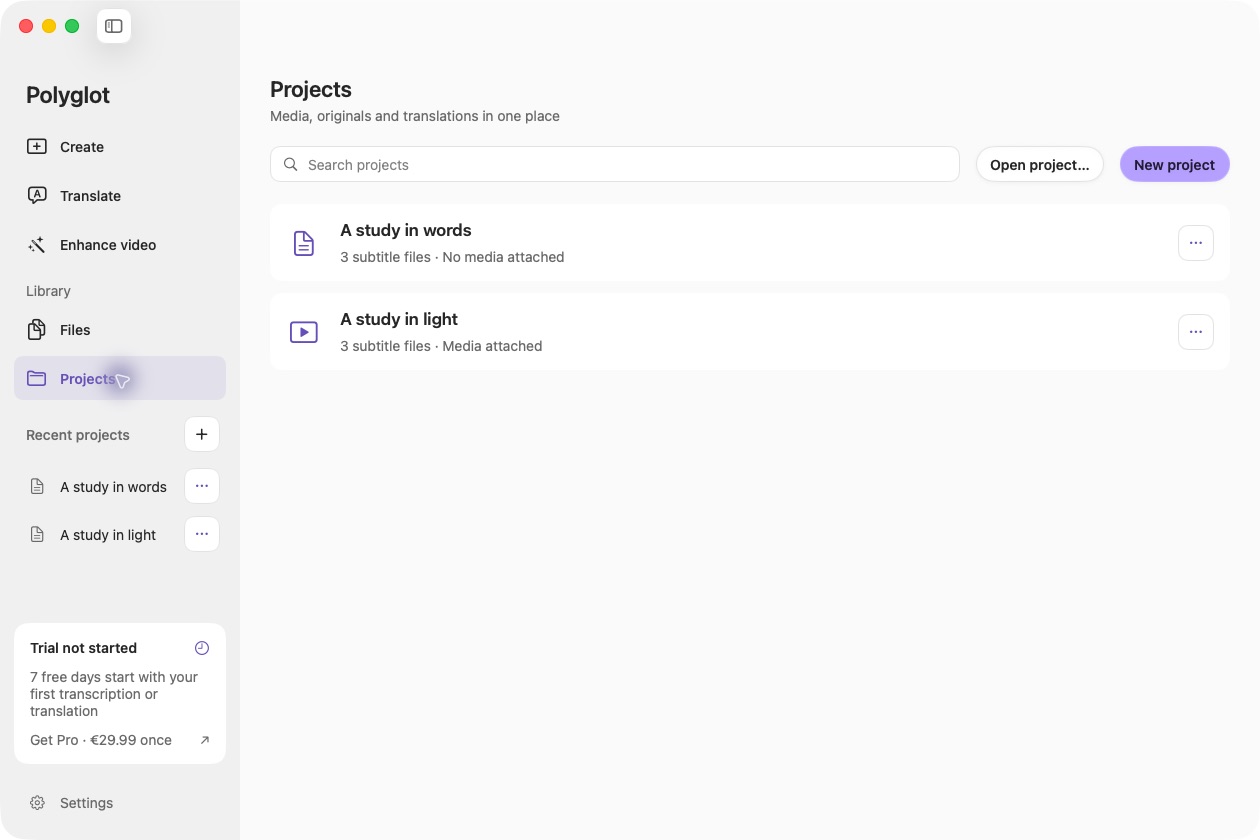Go to Files library
Viewport: 1260px width, 840px height.
tap(120, 330)
